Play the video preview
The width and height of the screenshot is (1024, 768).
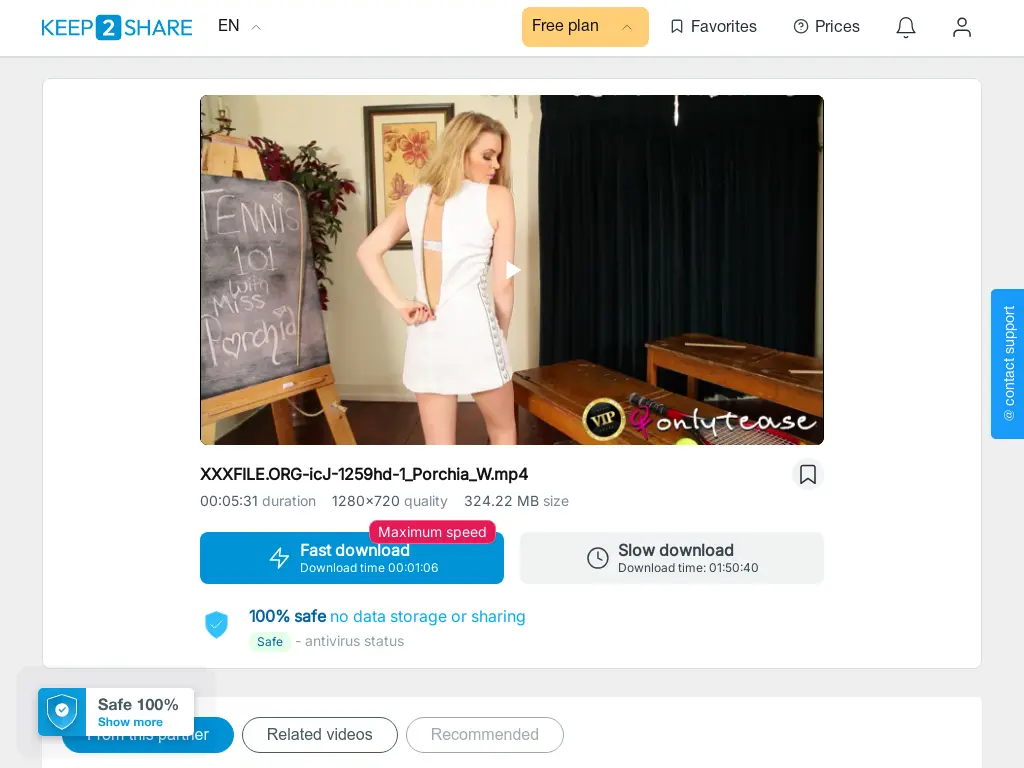point(513,270)
